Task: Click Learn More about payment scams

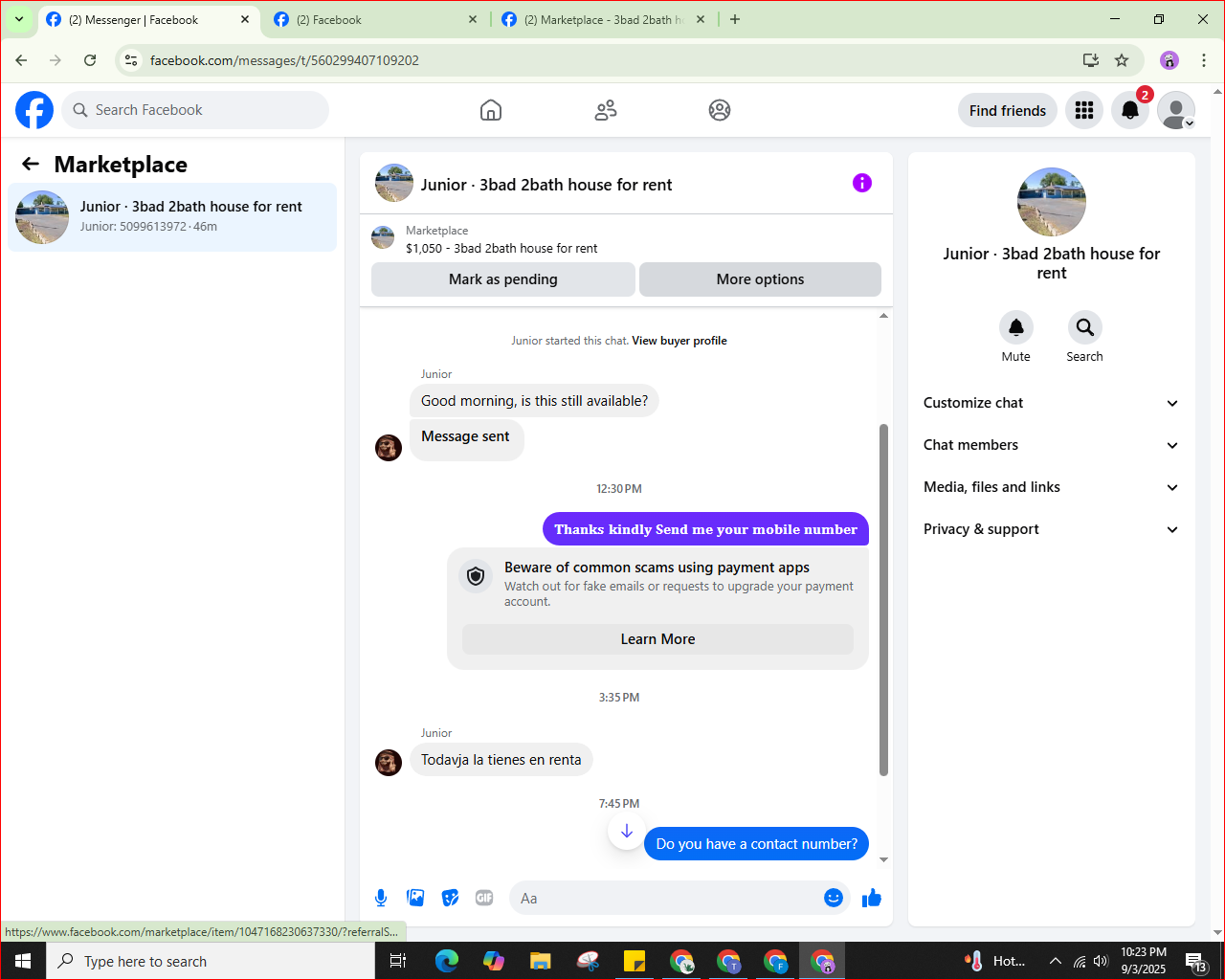Action: click(658, 639)
